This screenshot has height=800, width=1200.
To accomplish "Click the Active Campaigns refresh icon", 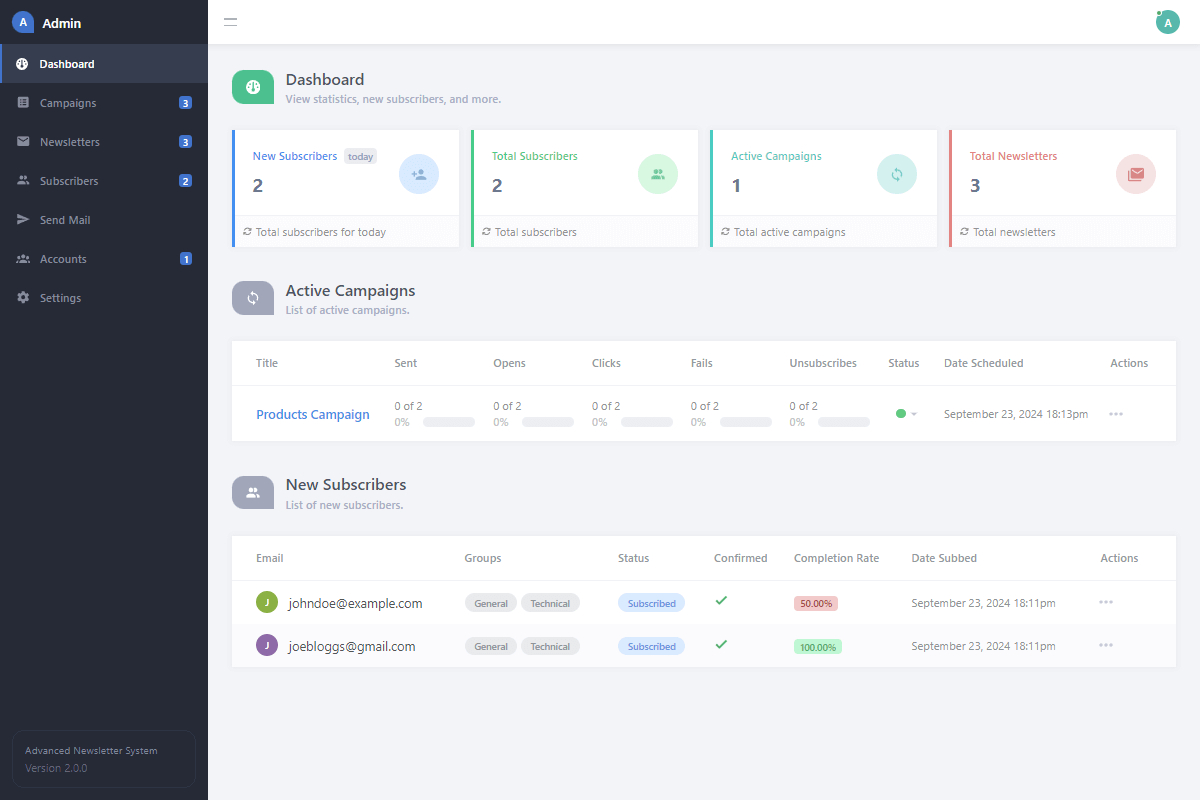I will pyautogui.click(x=896, y=174).
